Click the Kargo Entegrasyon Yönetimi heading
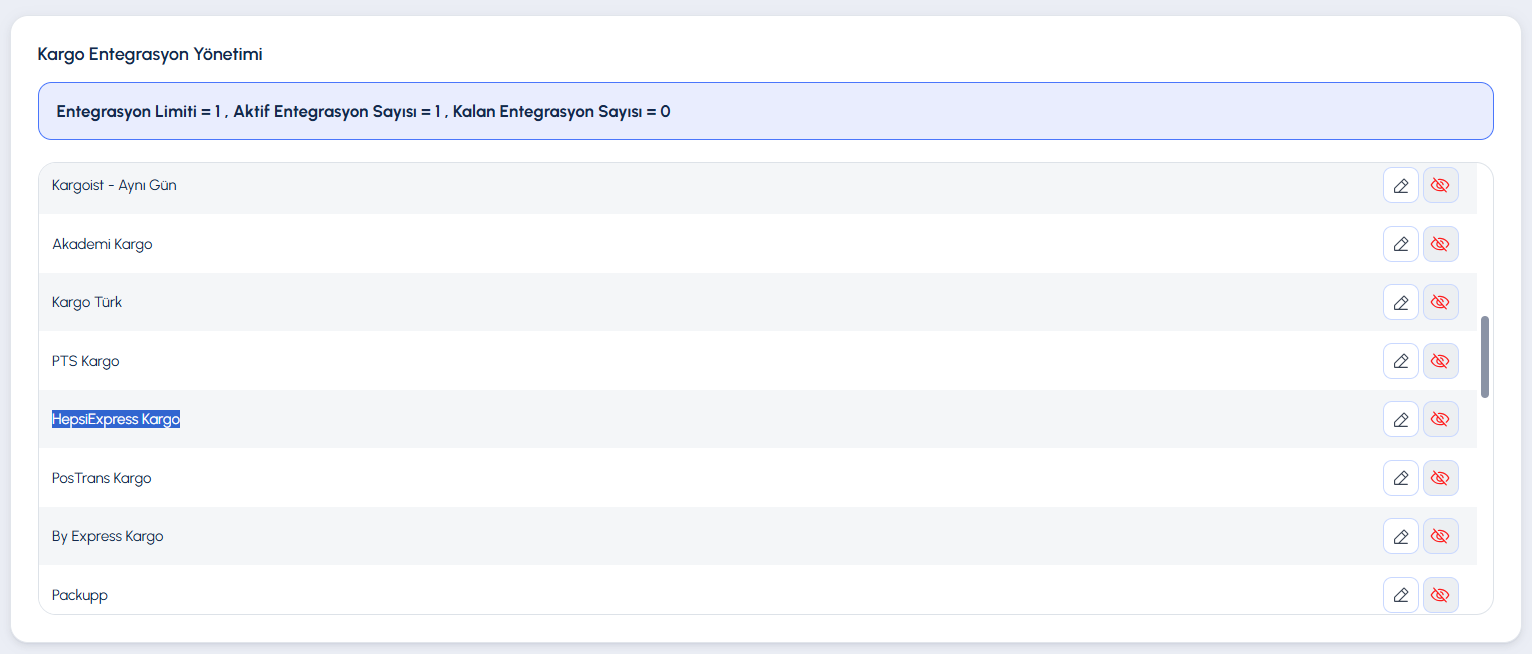 [x=150, y=54]
